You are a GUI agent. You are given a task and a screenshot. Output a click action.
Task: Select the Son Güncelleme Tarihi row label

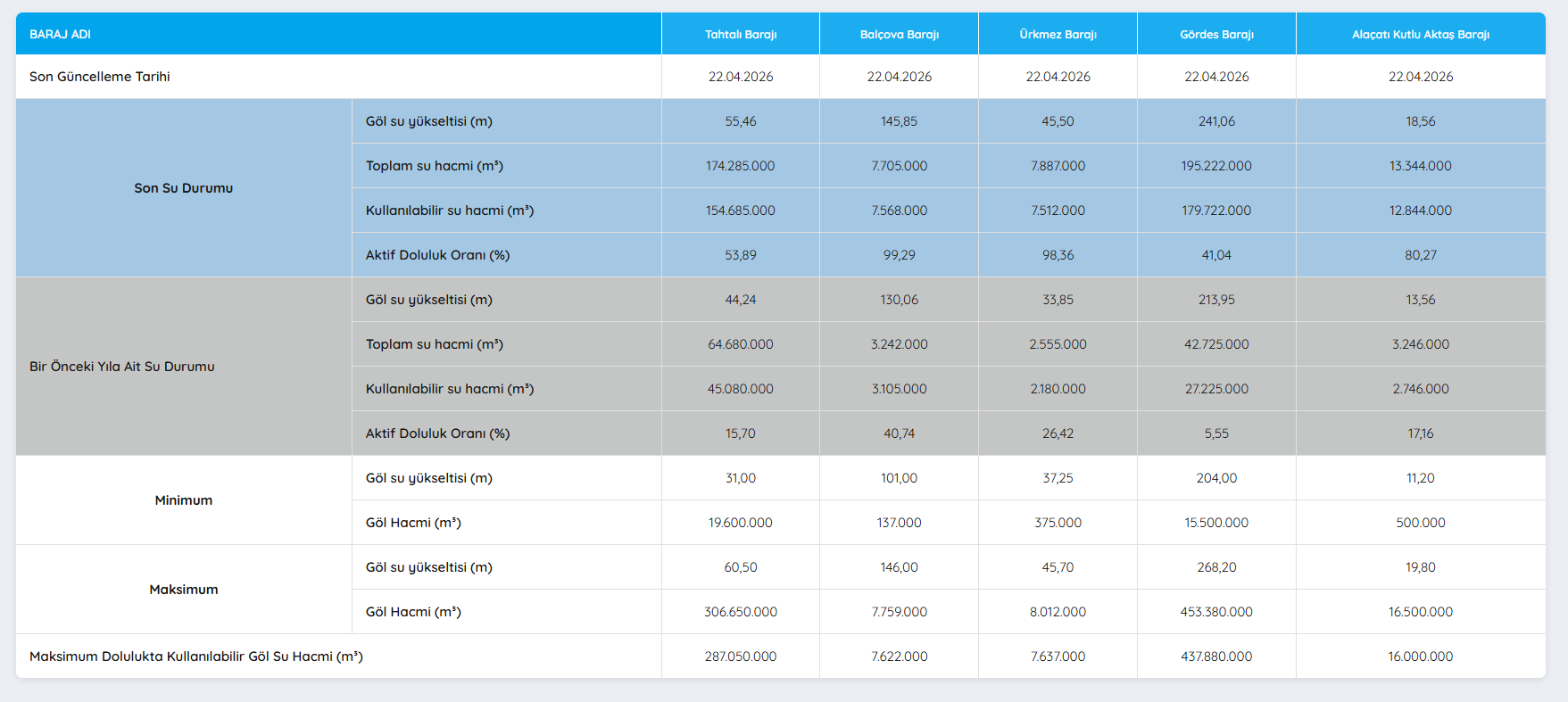[x=100, y=77]
